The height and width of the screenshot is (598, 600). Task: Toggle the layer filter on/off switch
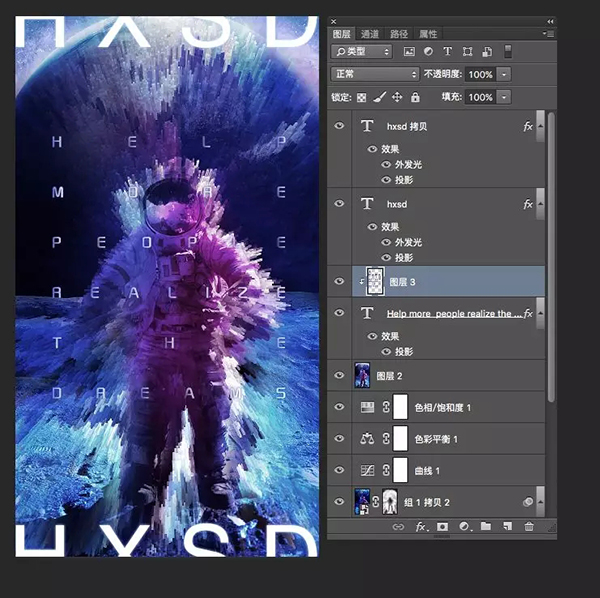(x=508, y=52)
